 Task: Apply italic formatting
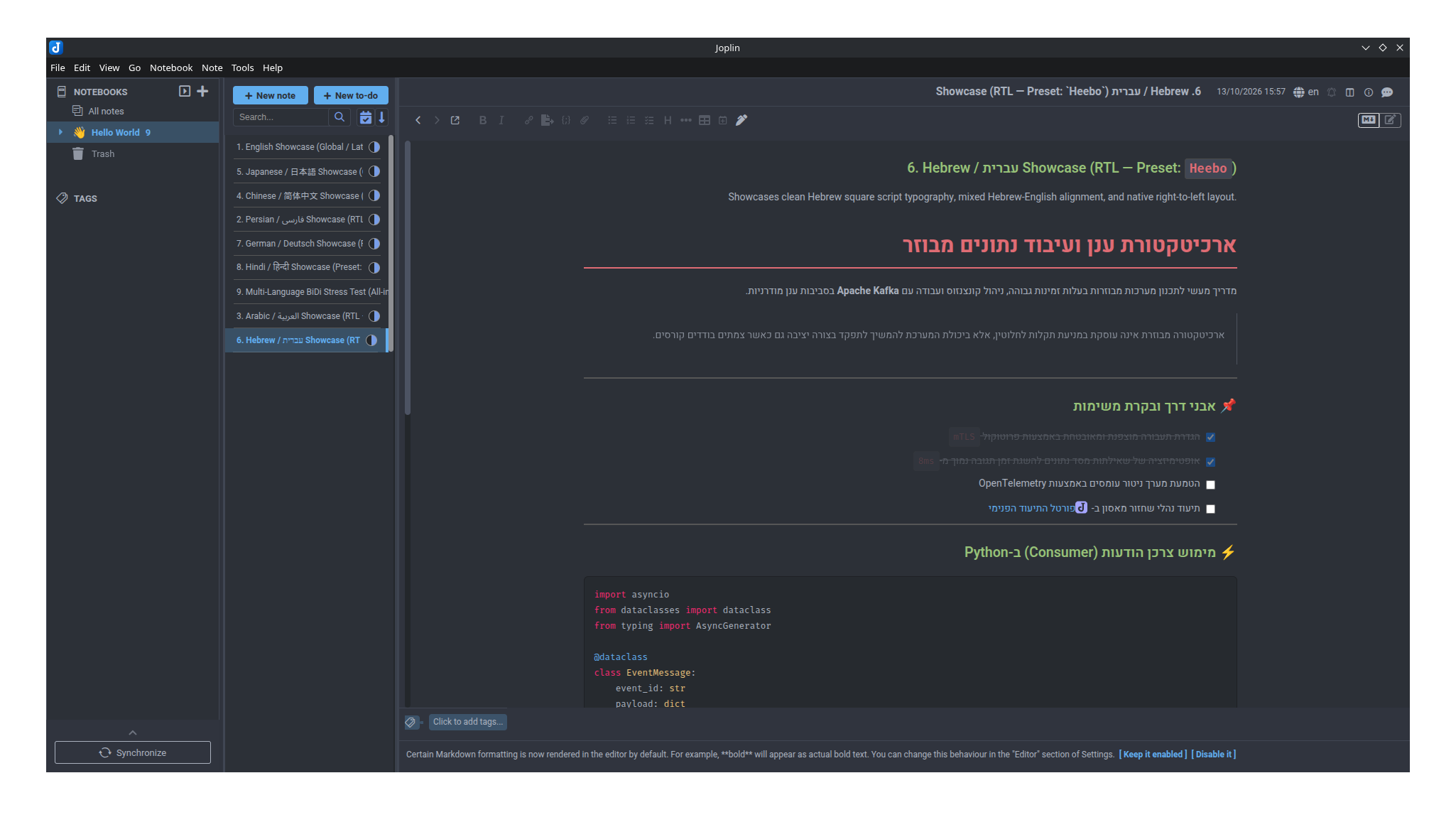[x=501, y=121]
